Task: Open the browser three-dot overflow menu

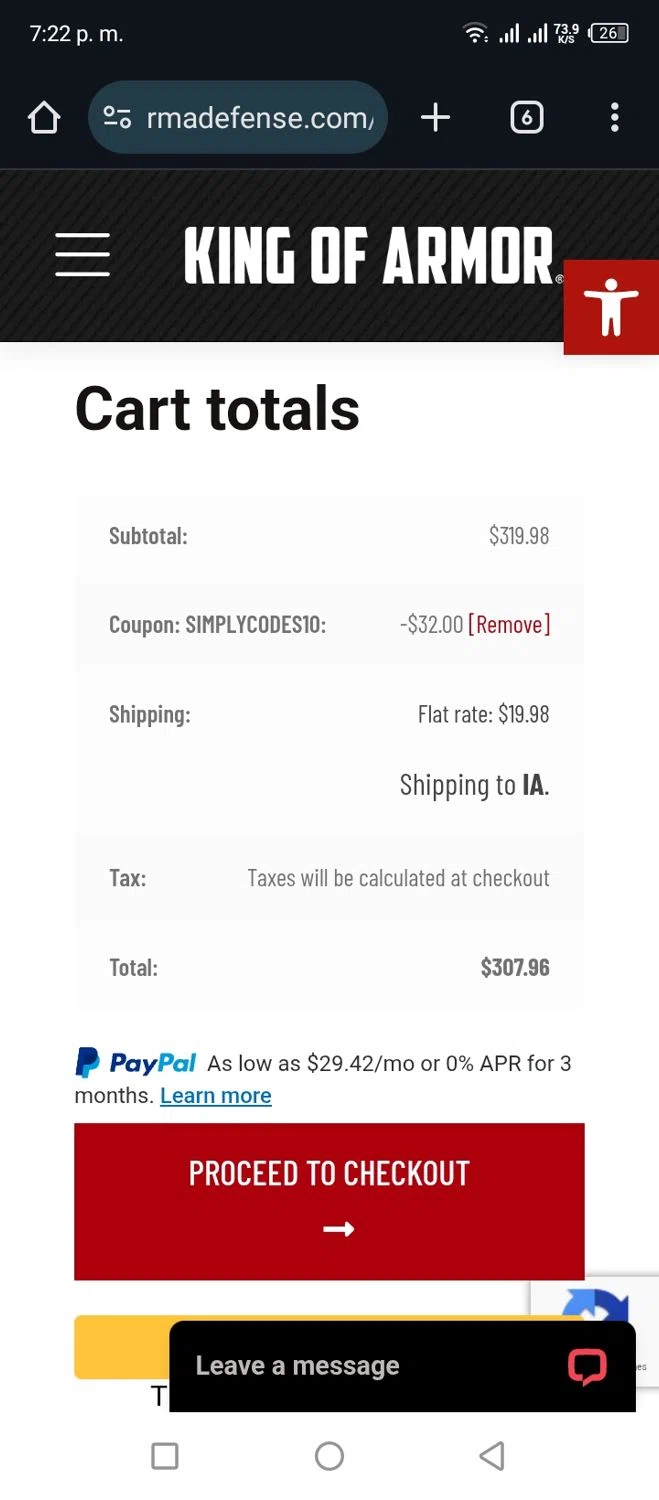Action: 614,118
